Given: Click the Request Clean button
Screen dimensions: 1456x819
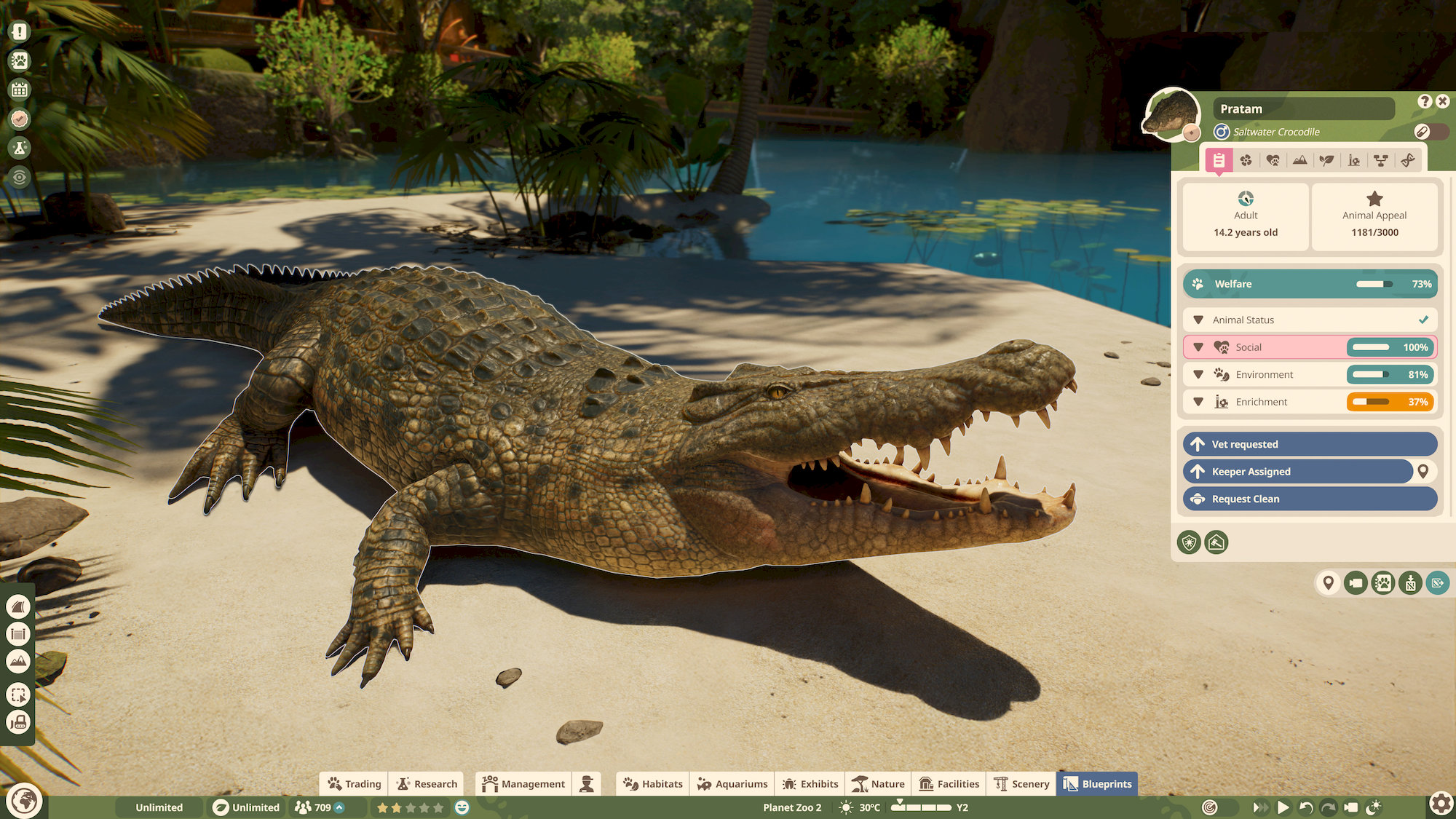Looking at the screenshot, I should [x=1310, y=499].
